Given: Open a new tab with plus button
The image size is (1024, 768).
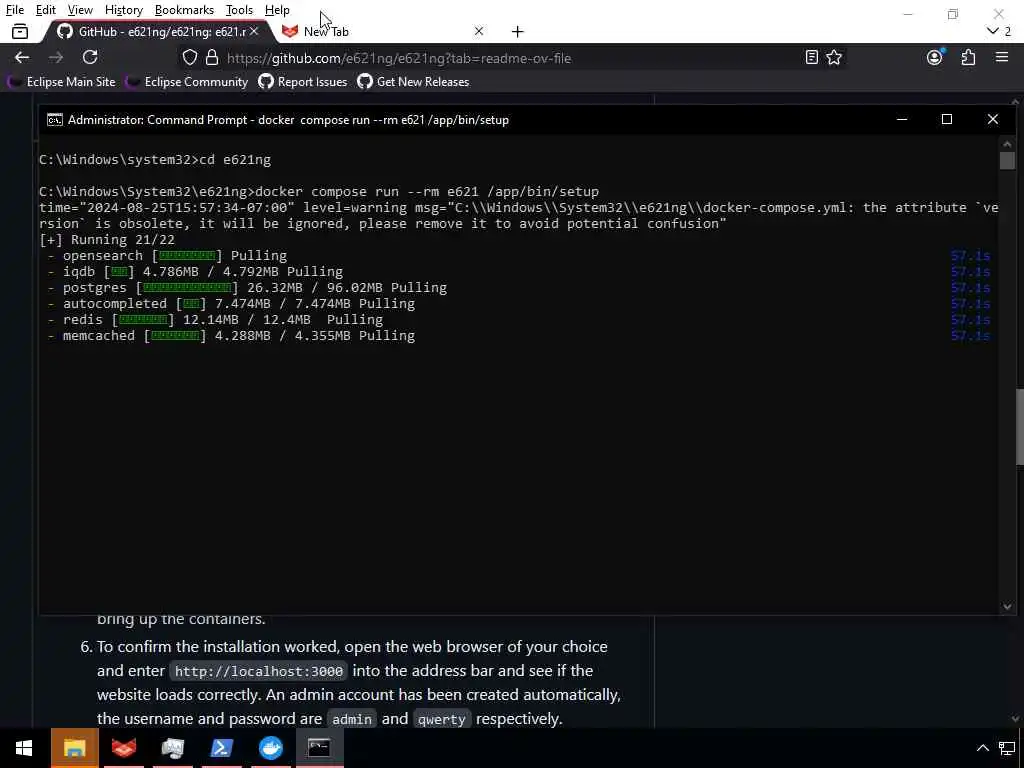Looking at the screenshot, I should tap(517, 31).
